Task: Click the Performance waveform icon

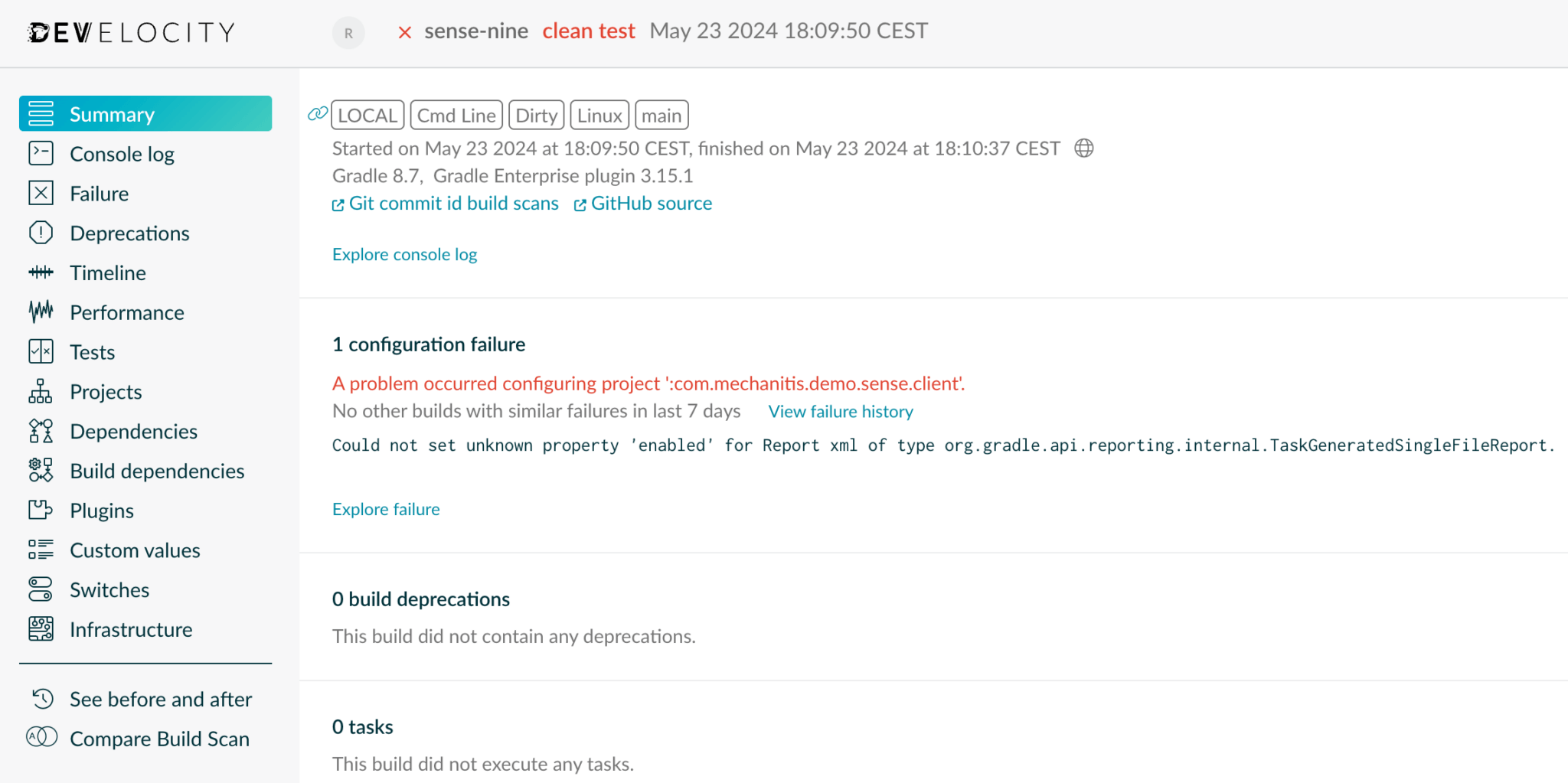Action: (41, 312)
